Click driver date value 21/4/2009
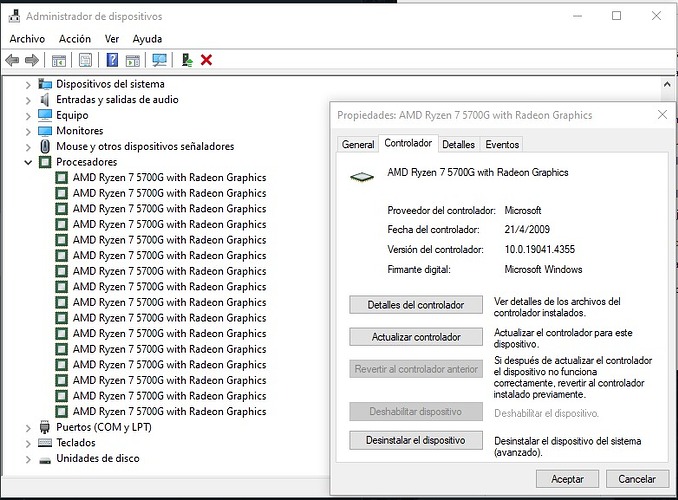The height and width of the screenshot is (500, 678). (x=527, y=229)
